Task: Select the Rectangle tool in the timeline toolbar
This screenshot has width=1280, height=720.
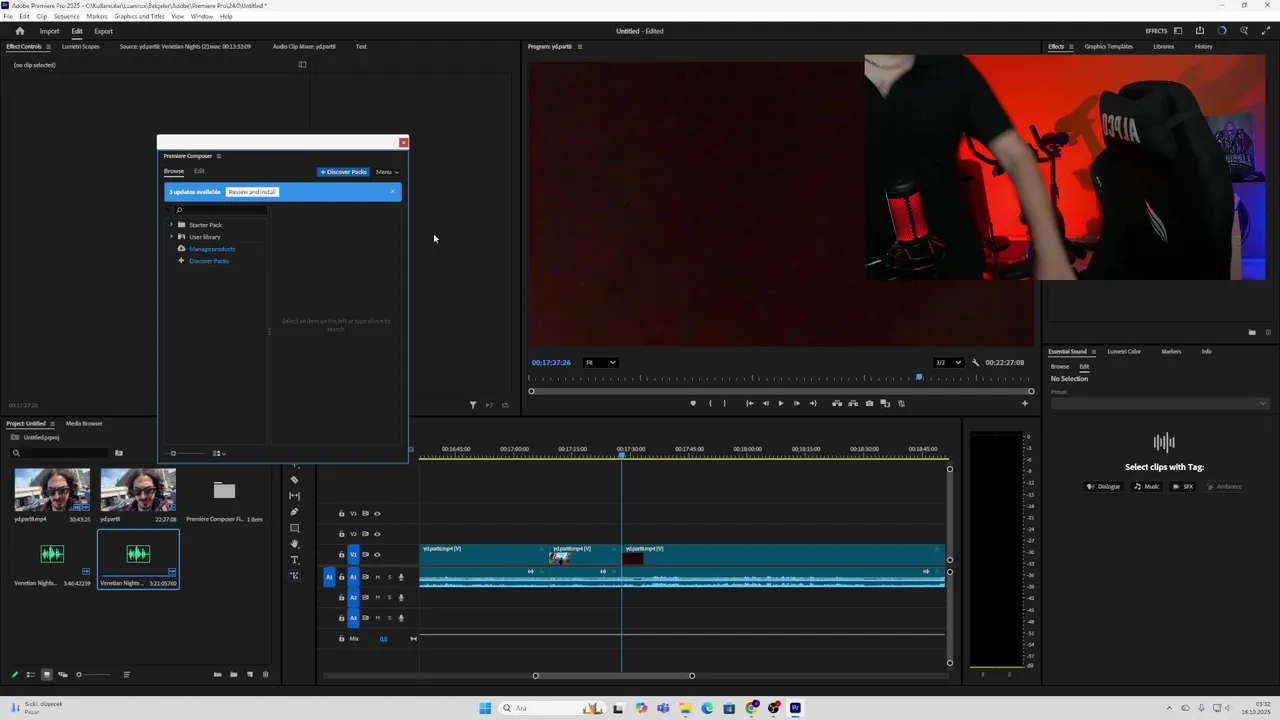Action: (x=294, y=528)
